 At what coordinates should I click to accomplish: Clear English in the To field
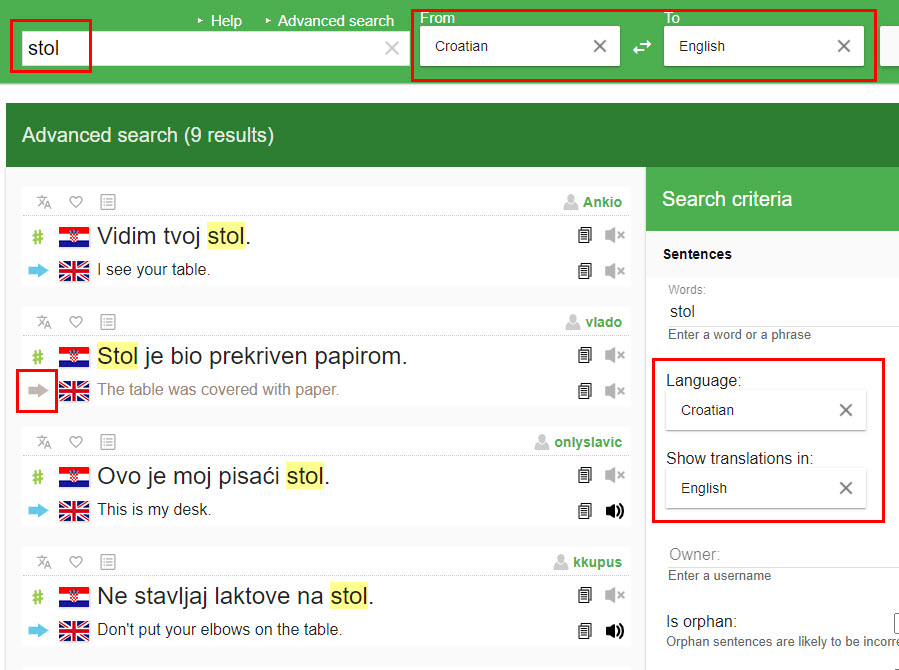pyautogui.click(x=843, y=46)
